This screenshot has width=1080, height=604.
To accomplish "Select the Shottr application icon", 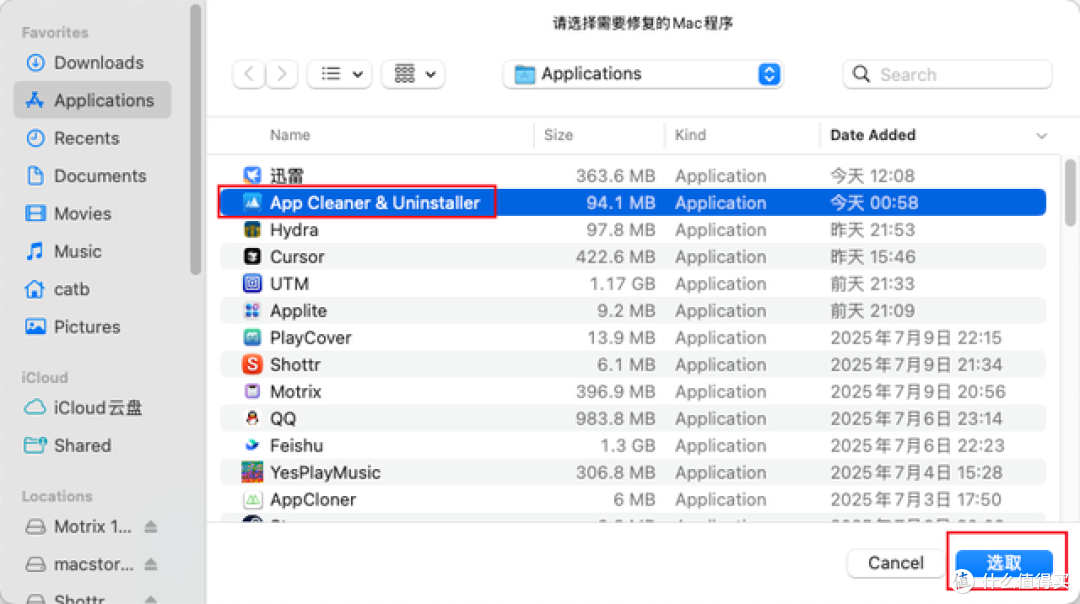I will click(252, 364).
